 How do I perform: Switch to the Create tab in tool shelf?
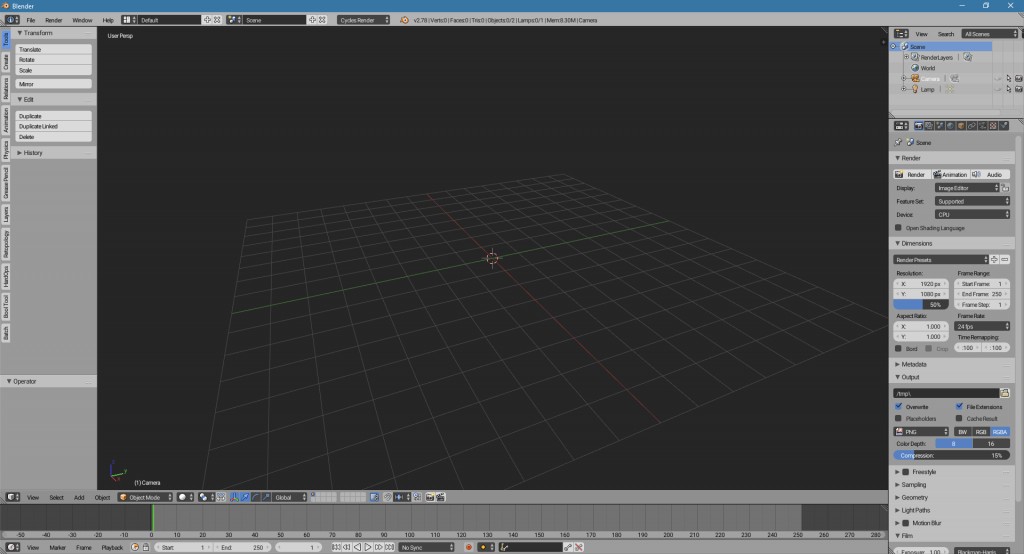point(5,61)
